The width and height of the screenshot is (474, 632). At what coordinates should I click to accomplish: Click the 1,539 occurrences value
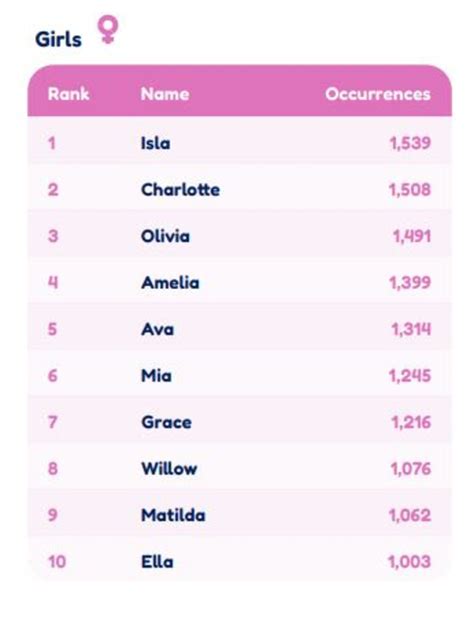[x=410, y=143]
